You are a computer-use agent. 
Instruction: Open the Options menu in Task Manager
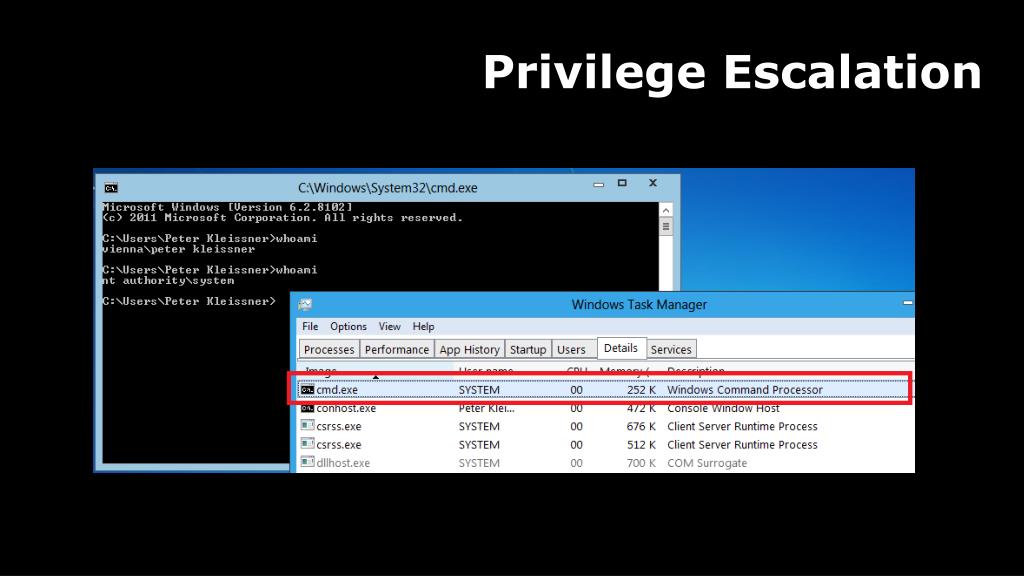(348, 327)
